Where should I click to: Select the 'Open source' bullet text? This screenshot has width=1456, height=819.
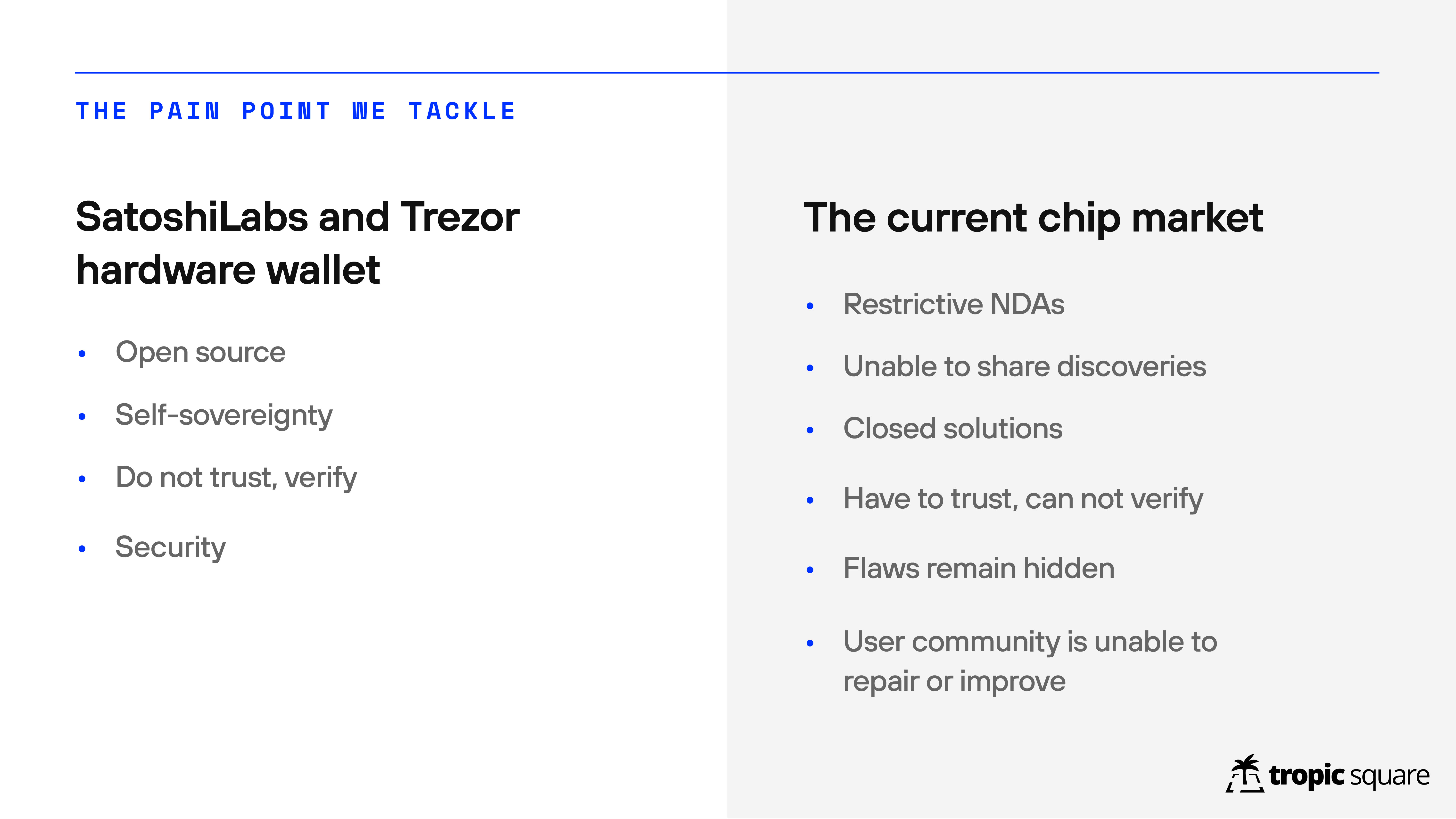pos(201,352)
